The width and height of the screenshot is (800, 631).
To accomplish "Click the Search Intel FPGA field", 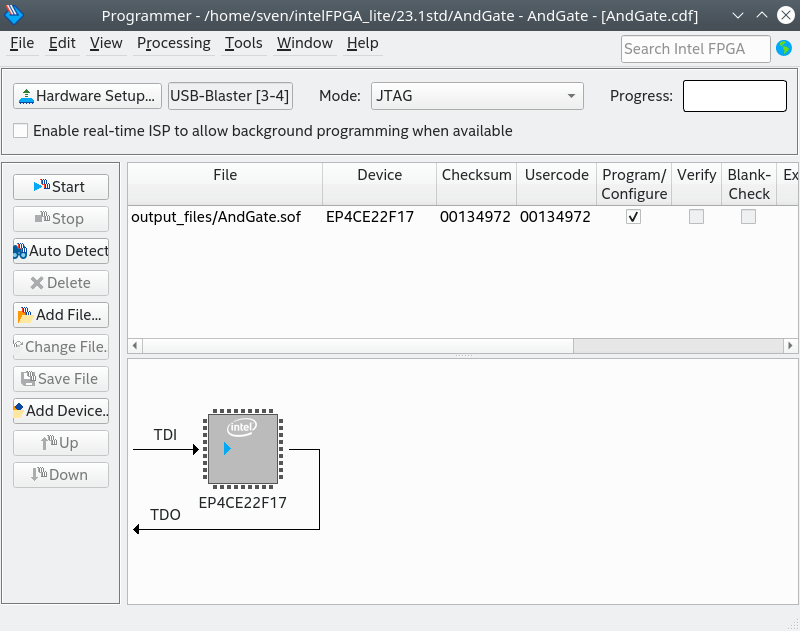I will (695, 49).
